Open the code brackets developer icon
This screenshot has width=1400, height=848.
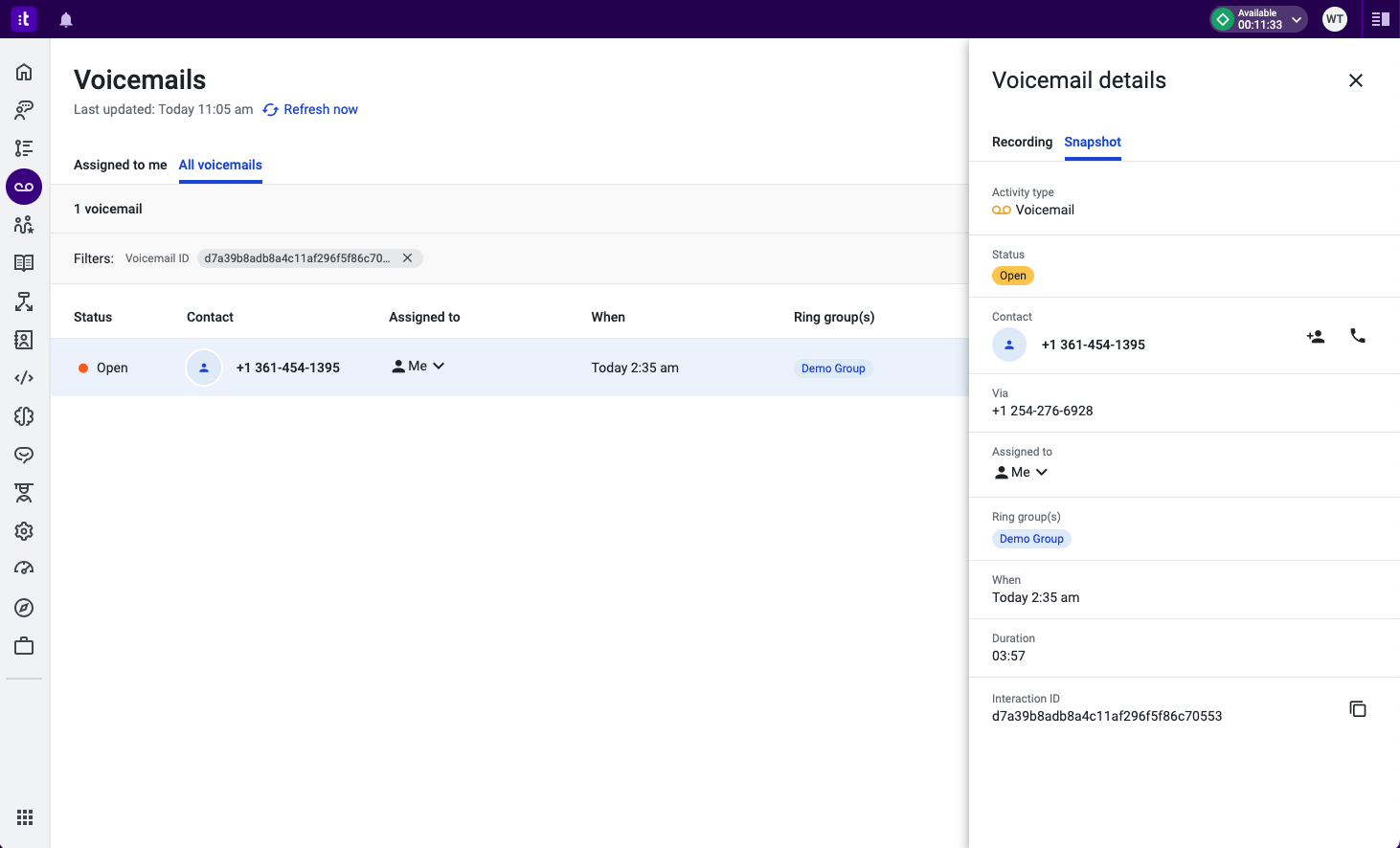24,378
